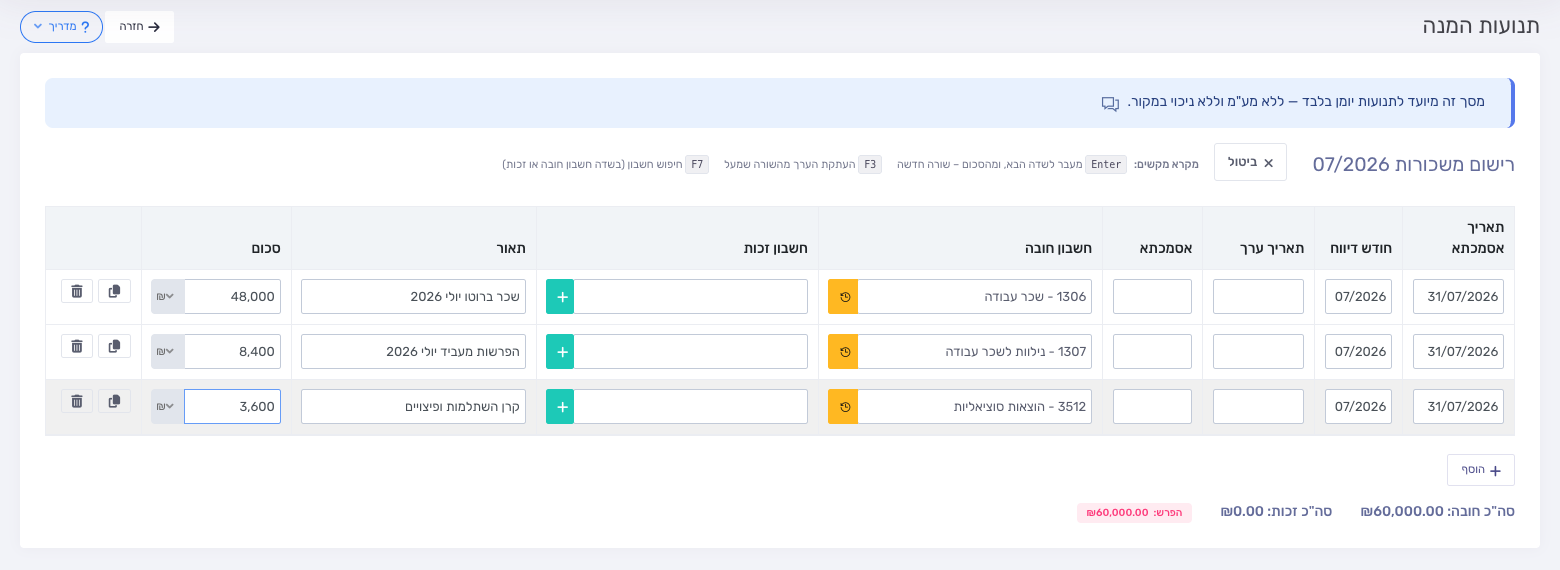Click the סה"כ חובה total text
Screen dimensions: 1560x570
click(1437, 511)
